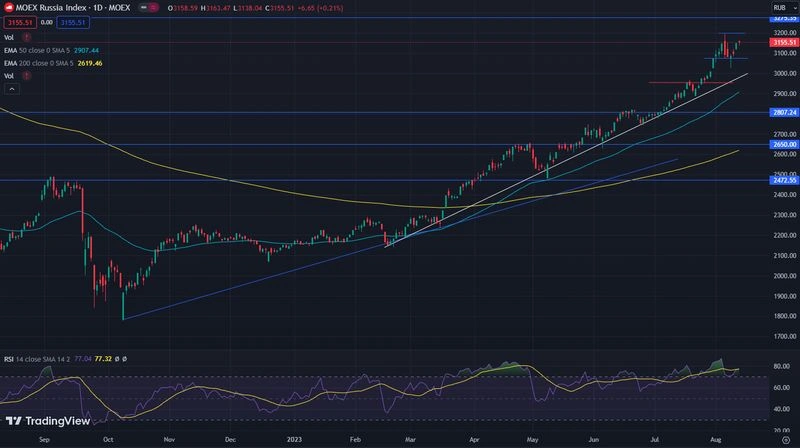The width and height of the screenshot is (800, 448).
Task: Open the RUB currency dropdown
Action: click(x=784, y=8)
